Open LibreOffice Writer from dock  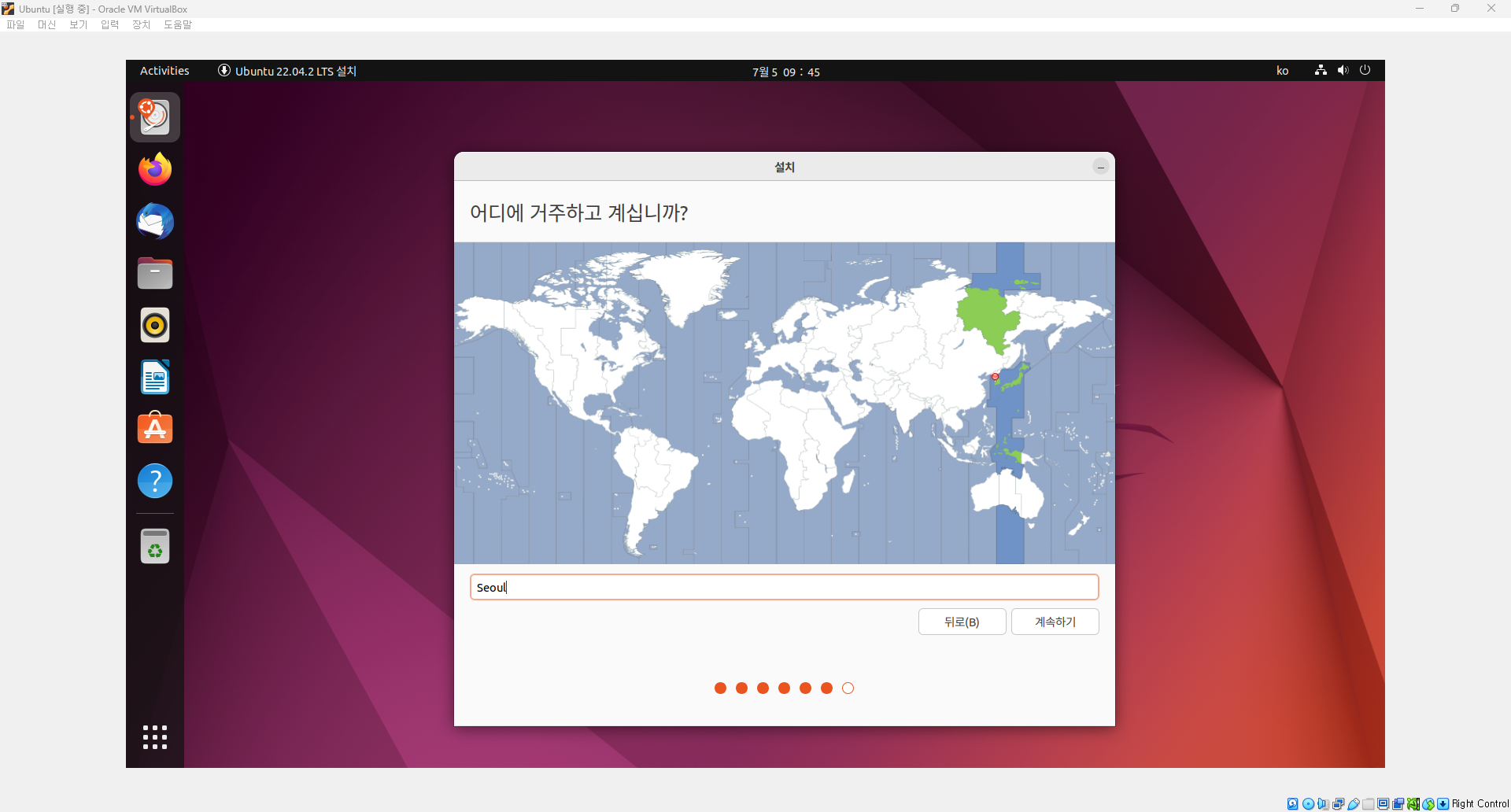tap(155, 377)
